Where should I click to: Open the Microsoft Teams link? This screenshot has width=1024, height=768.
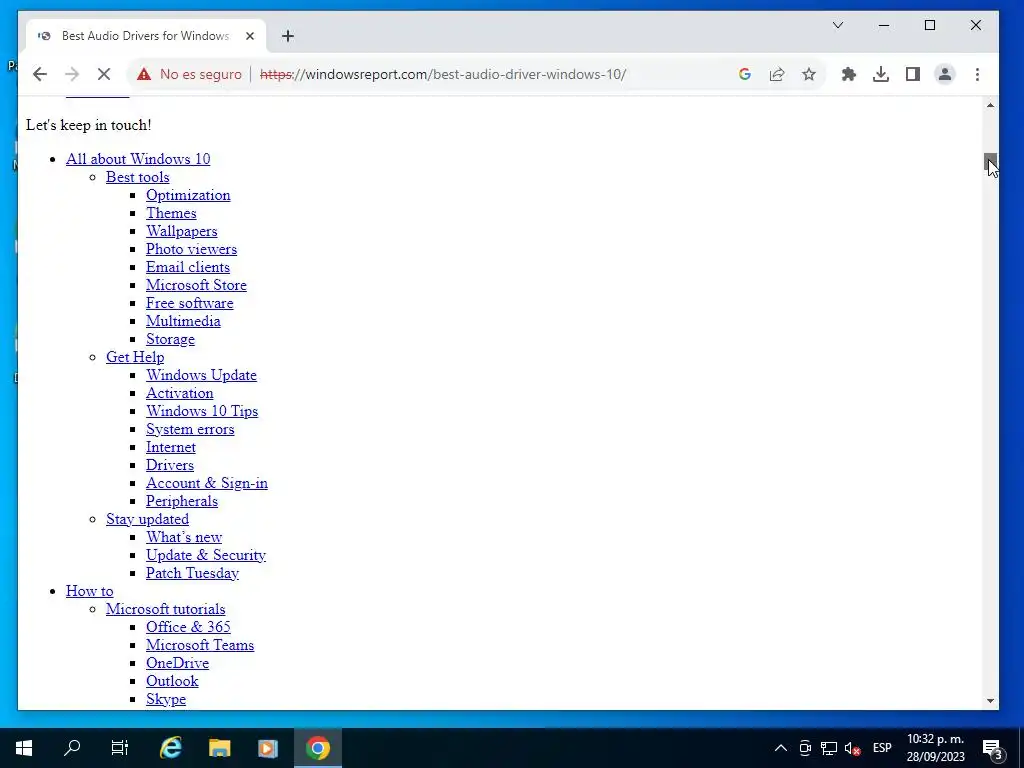[200, 645]
